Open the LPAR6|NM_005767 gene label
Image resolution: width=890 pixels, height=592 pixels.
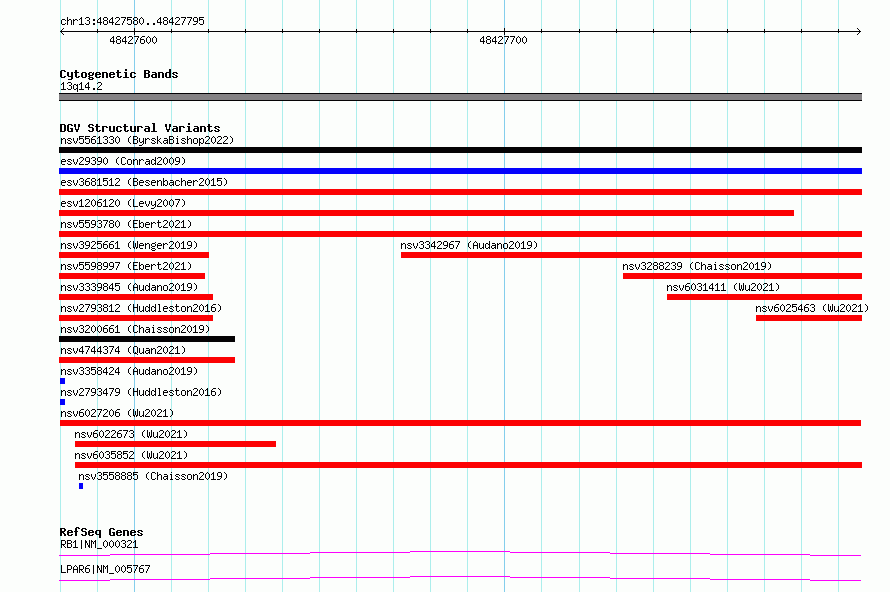(x=105, y=569)
